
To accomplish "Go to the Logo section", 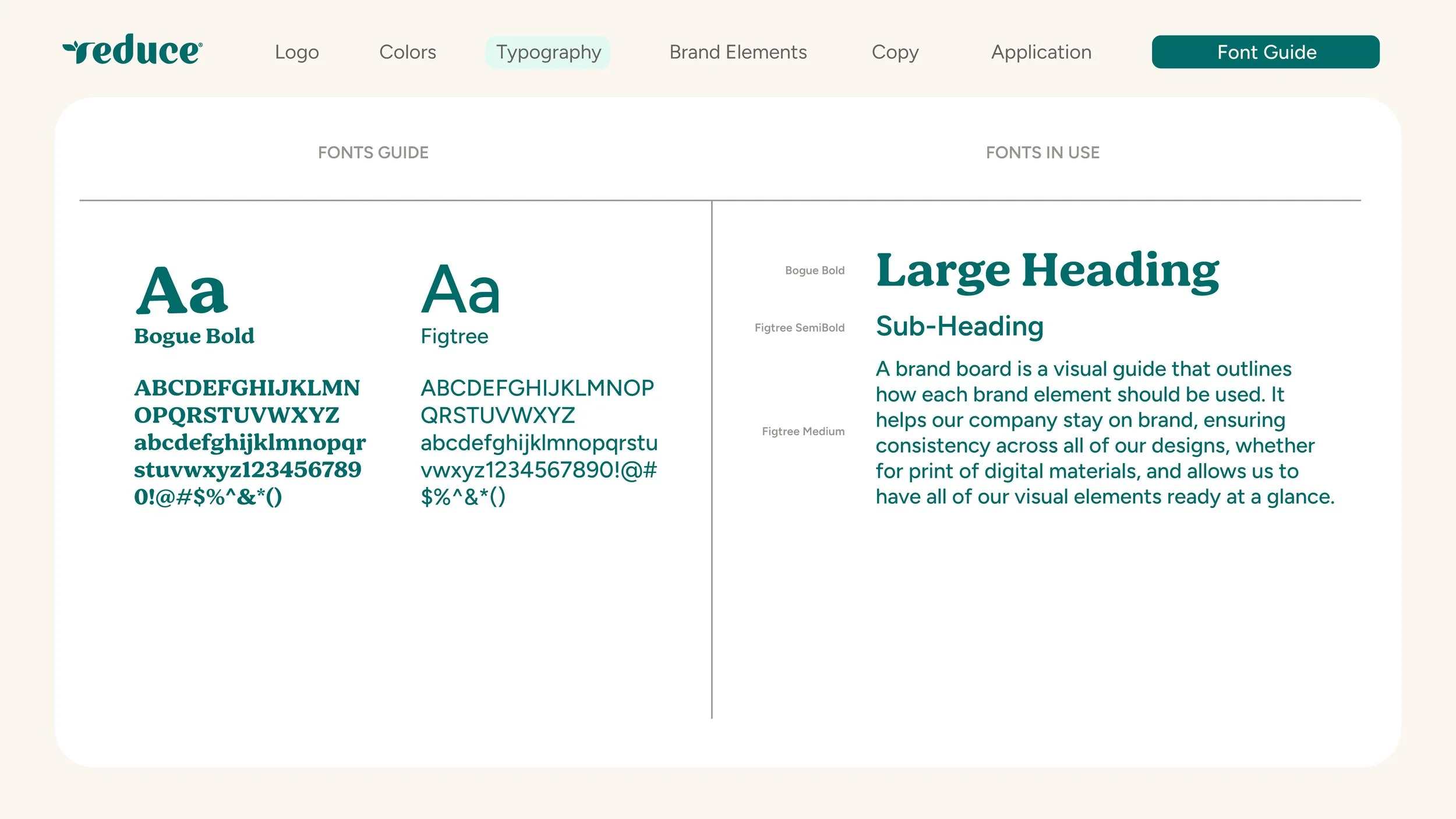I will (298, 52).
